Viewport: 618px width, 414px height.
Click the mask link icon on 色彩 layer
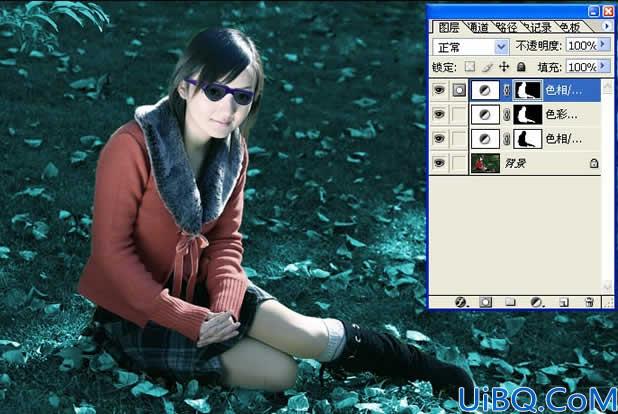point(507,115)
